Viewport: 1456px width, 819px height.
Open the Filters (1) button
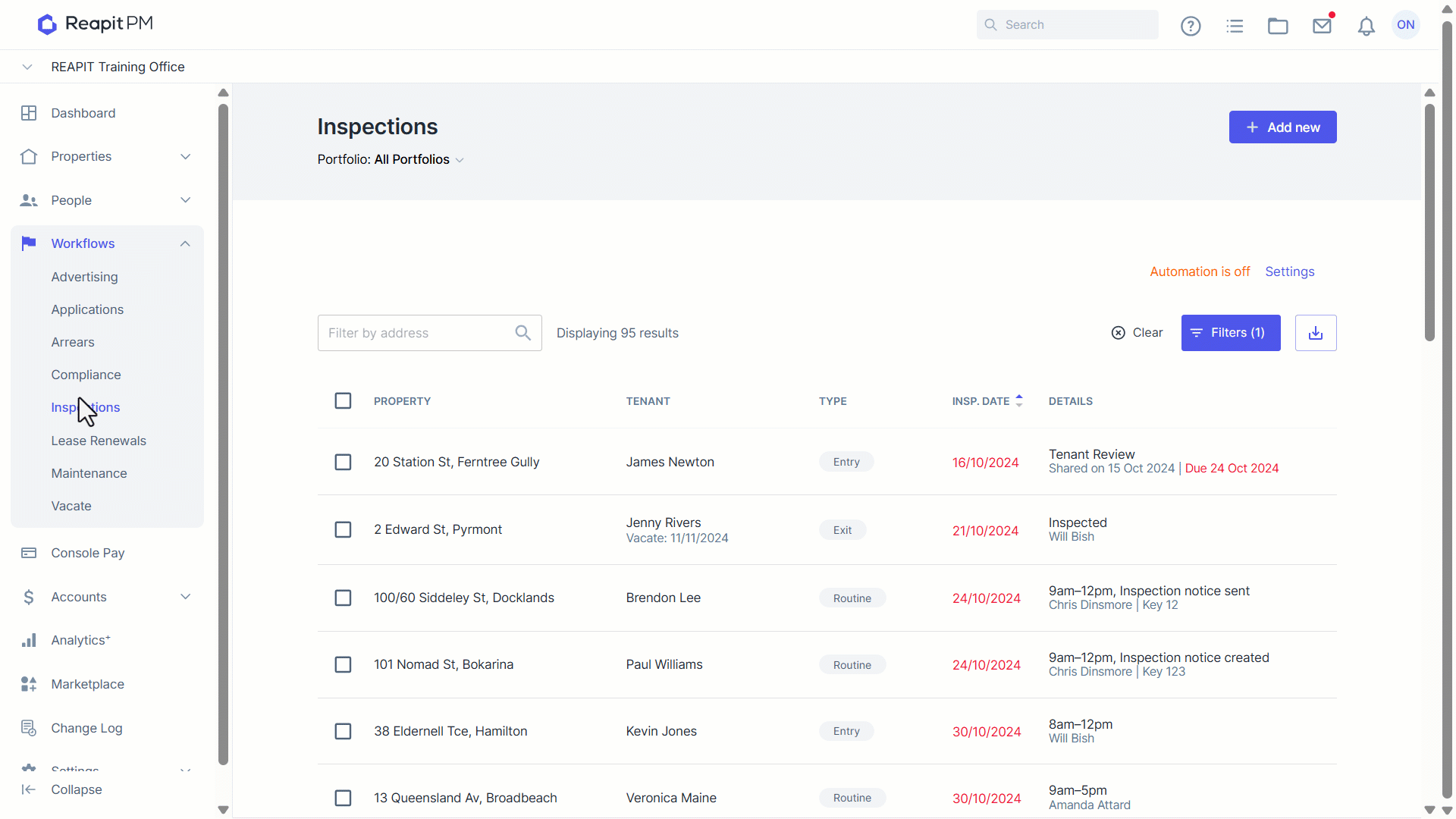click(x=1231, y=333)
